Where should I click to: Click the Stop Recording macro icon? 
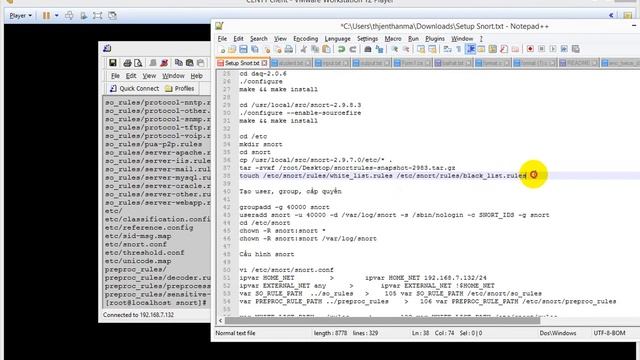tap(542, 49)
